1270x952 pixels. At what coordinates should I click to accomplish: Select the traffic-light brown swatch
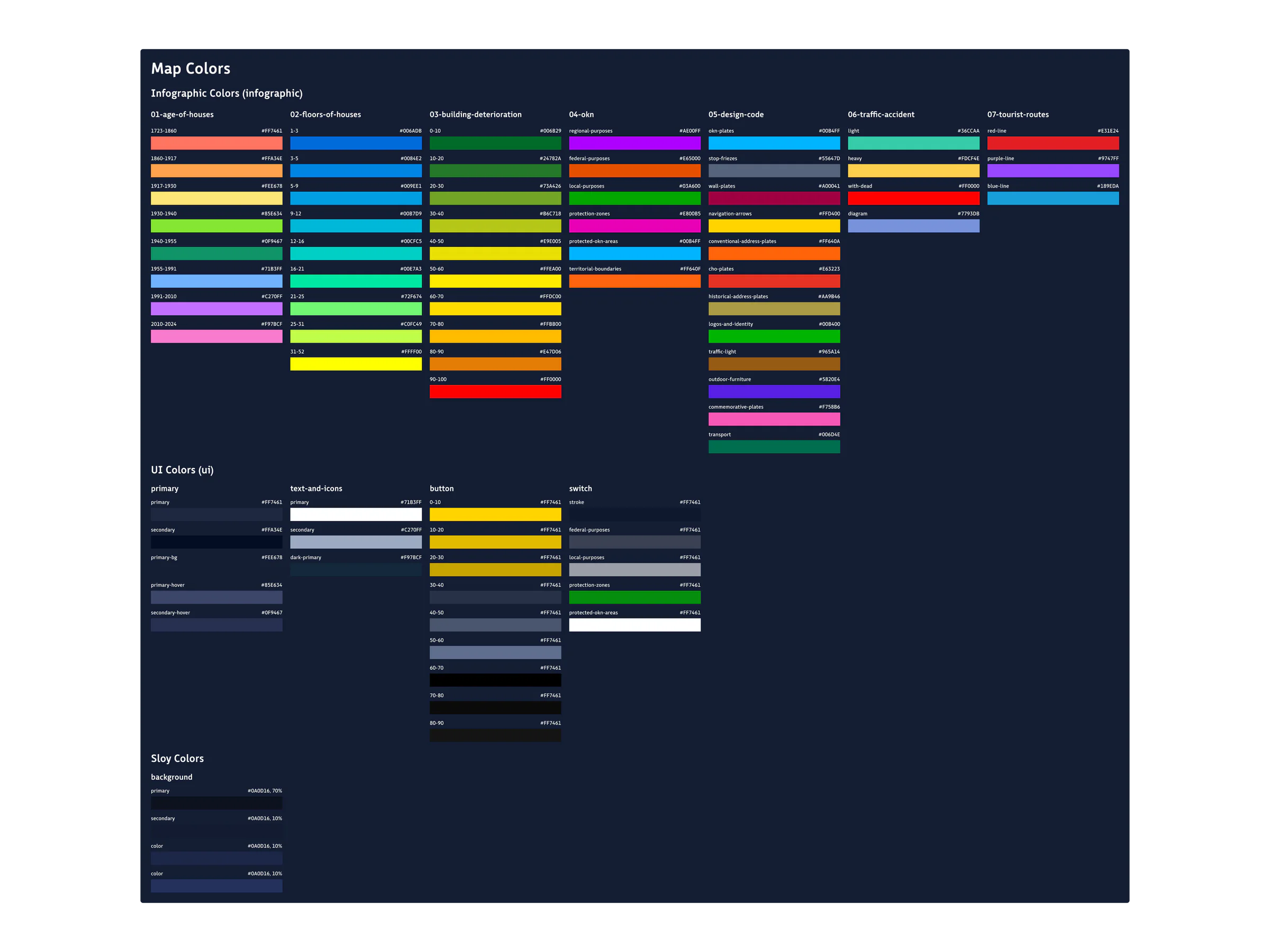[x=775, y=364]
